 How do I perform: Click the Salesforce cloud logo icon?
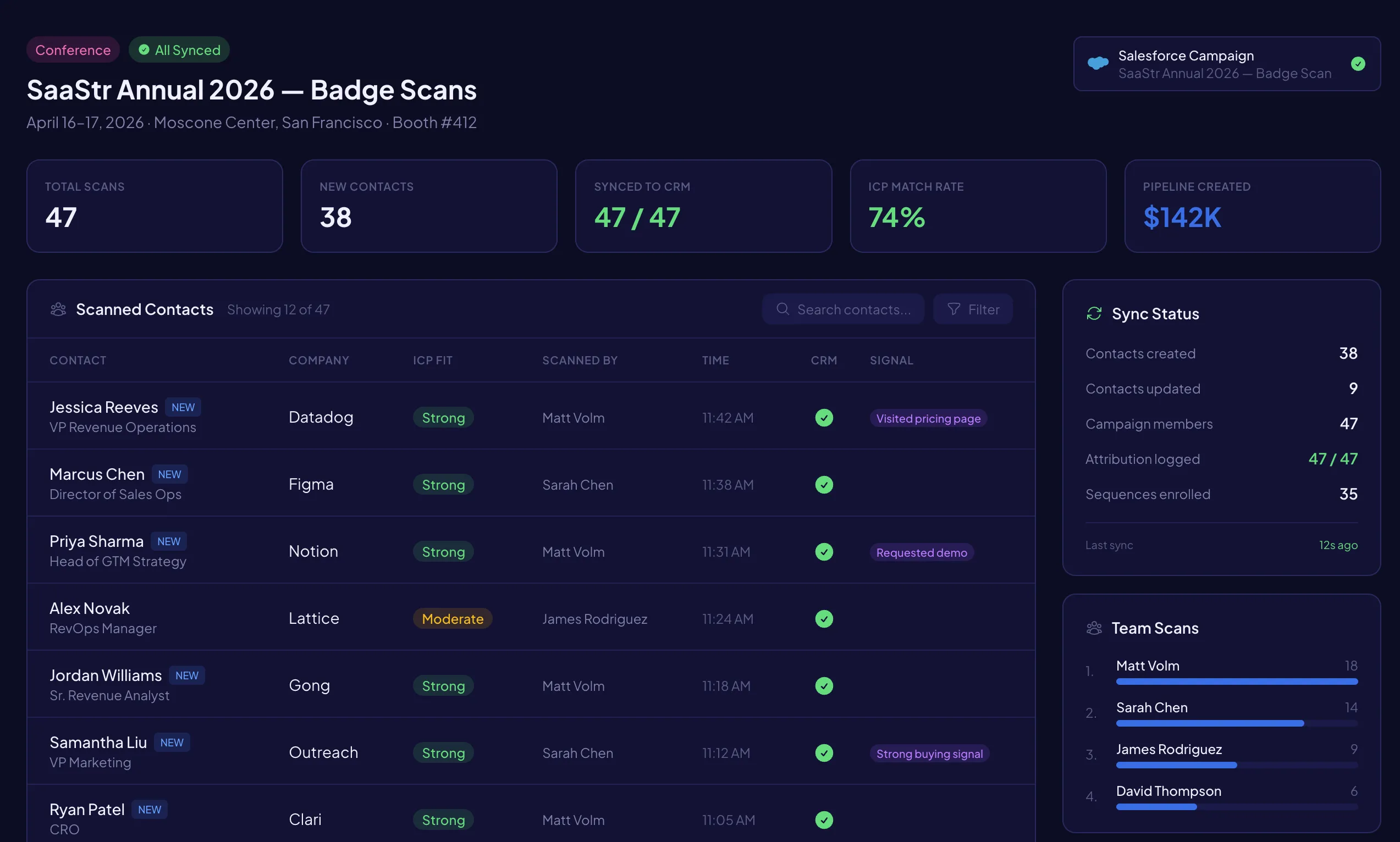[x=1098, y=63]
